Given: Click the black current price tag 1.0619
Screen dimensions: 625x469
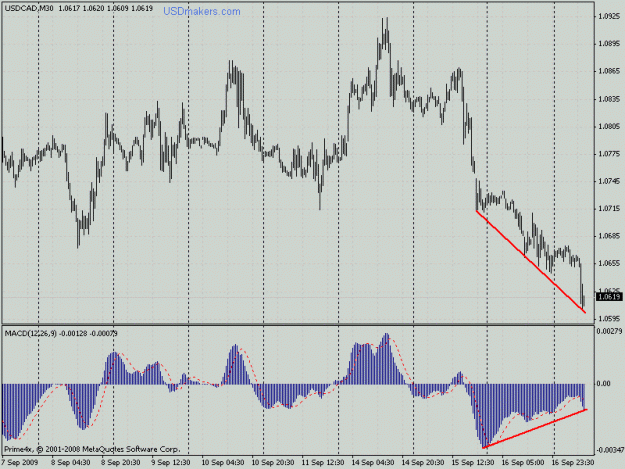Looking at the screenshot, I should [x=609, y=297].
